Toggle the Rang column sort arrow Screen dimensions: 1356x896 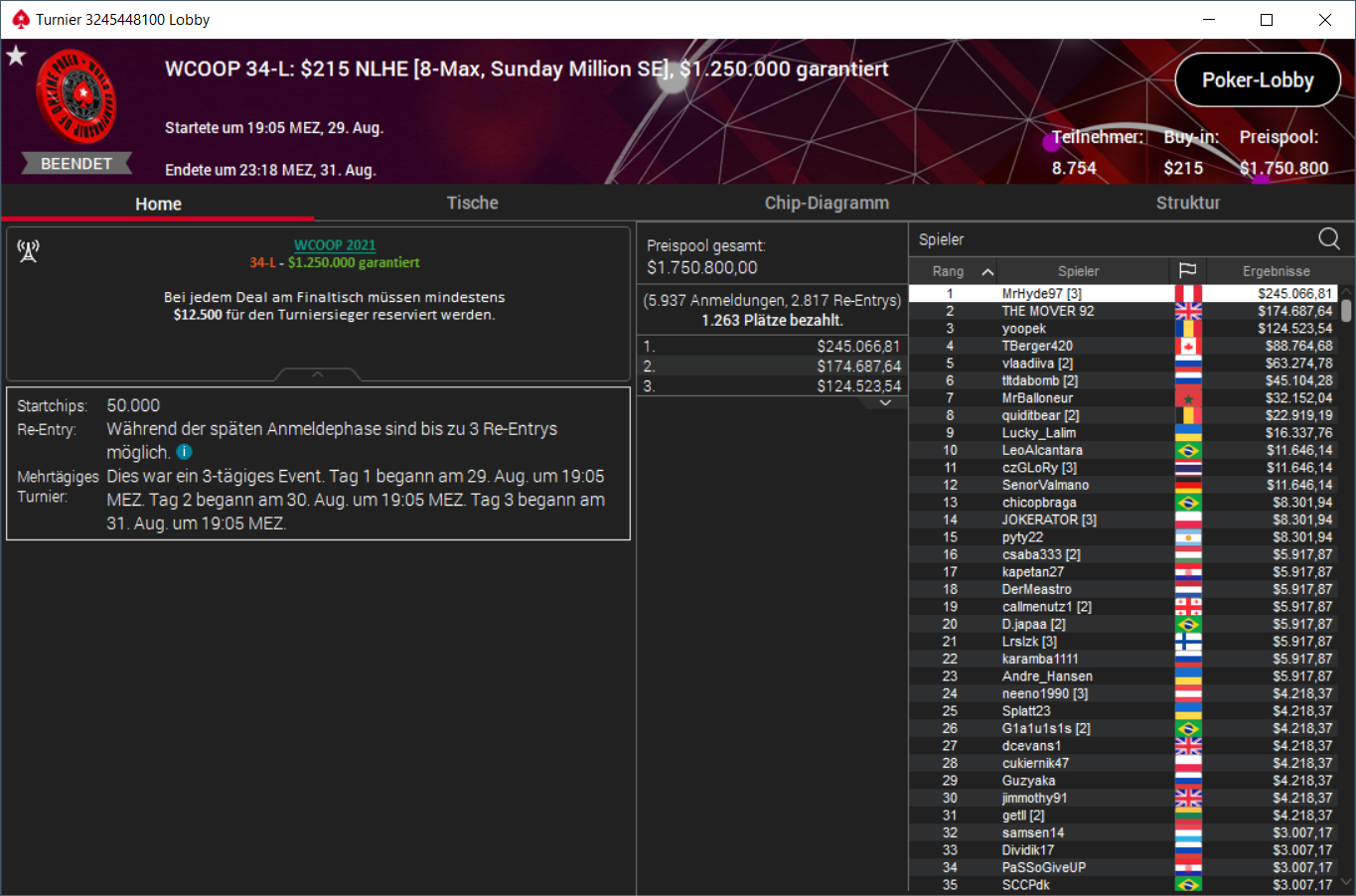click(x=987, y=271)
